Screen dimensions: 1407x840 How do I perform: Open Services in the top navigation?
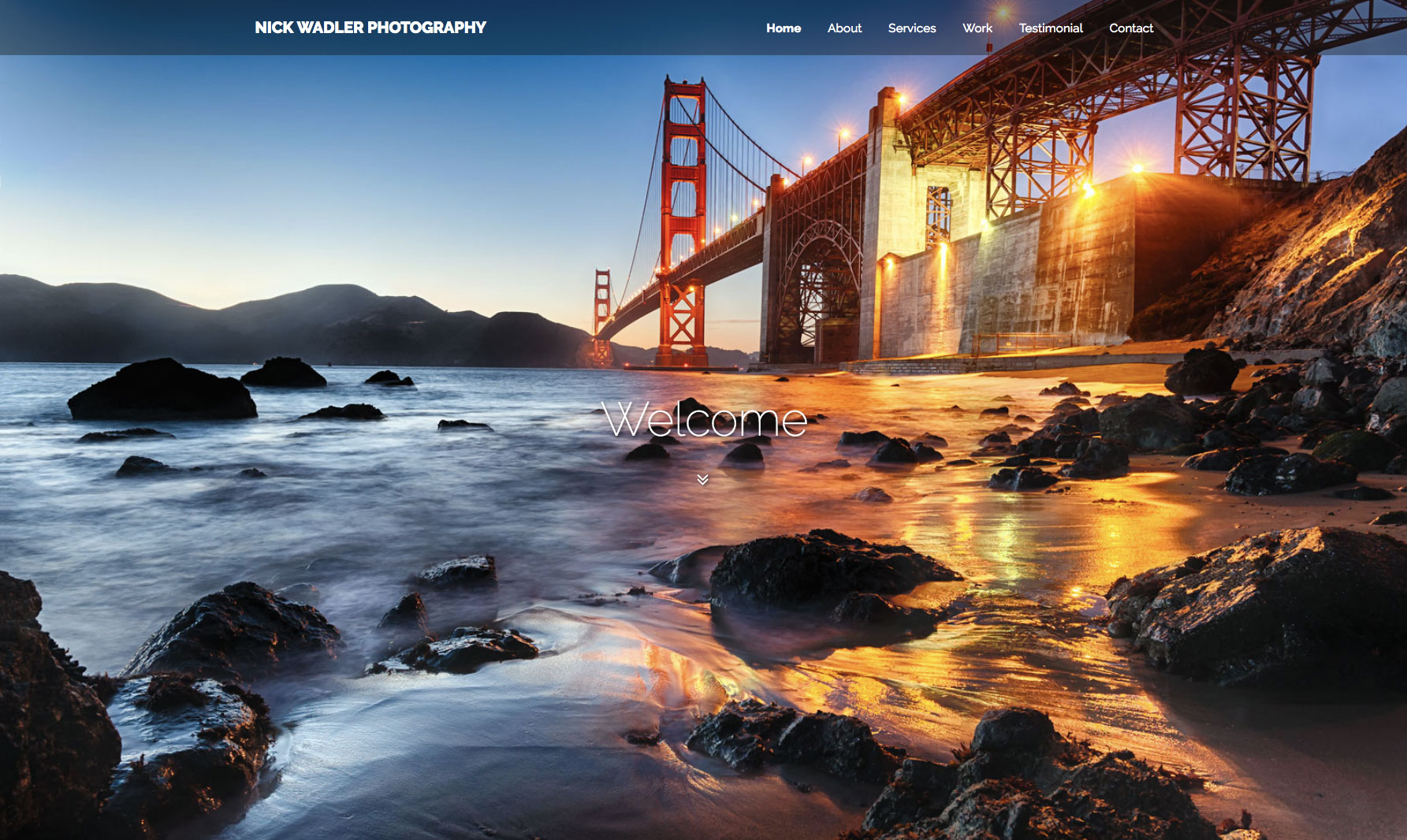coord(911,28)
